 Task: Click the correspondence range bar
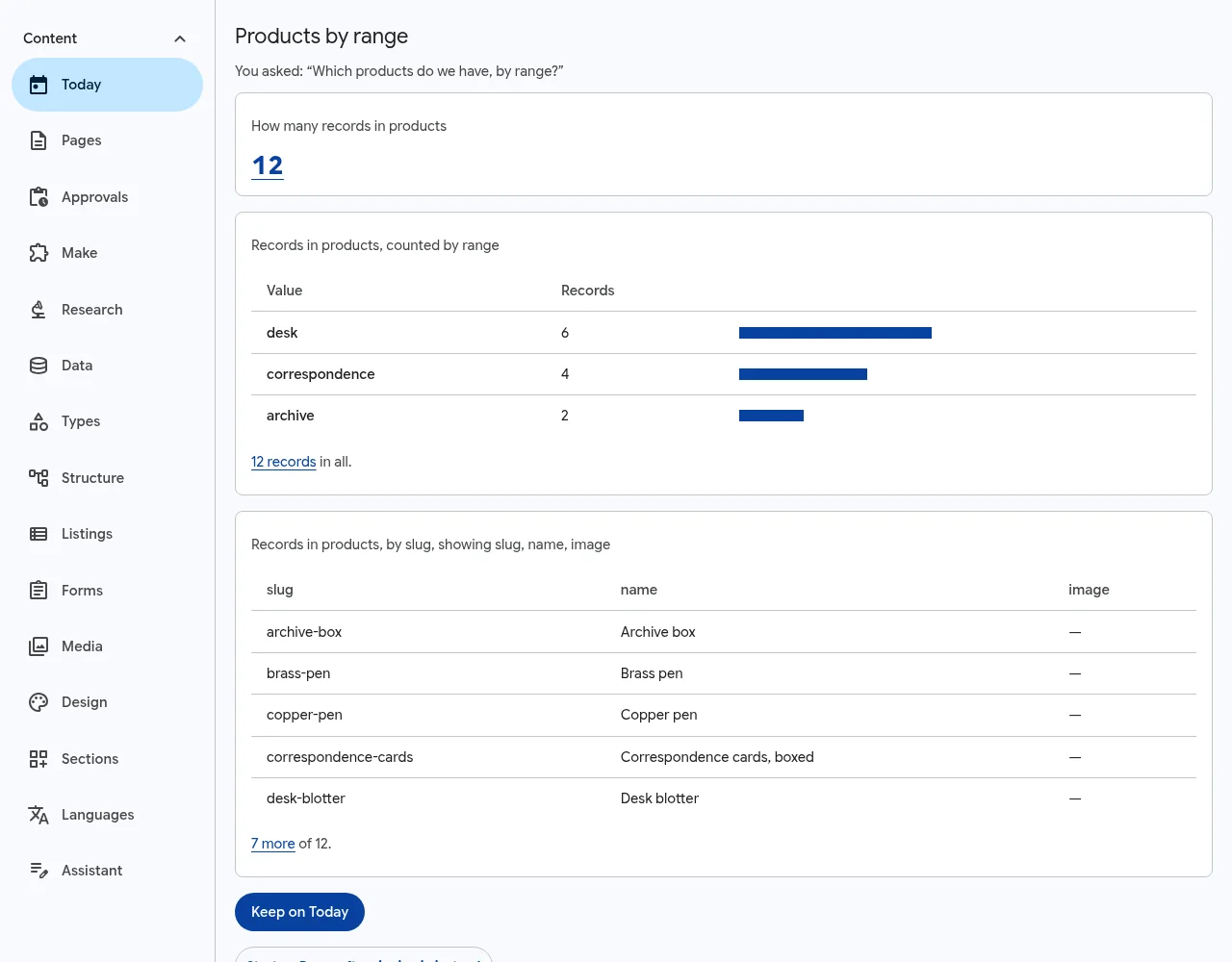tap(803, 374)
